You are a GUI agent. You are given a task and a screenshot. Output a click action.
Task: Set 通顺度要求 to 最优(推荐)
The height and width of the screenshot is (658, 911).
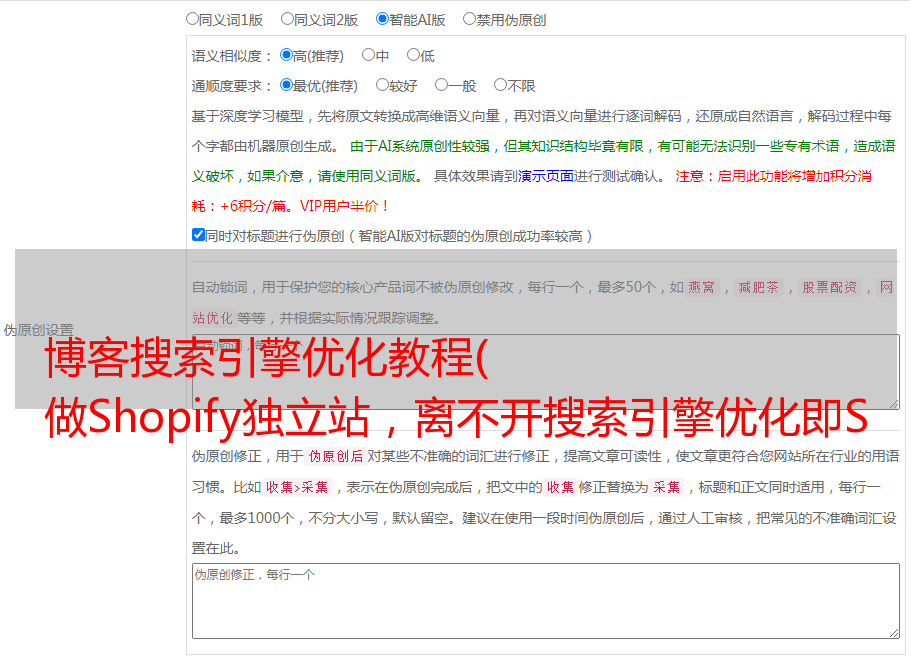click(286, 85)
